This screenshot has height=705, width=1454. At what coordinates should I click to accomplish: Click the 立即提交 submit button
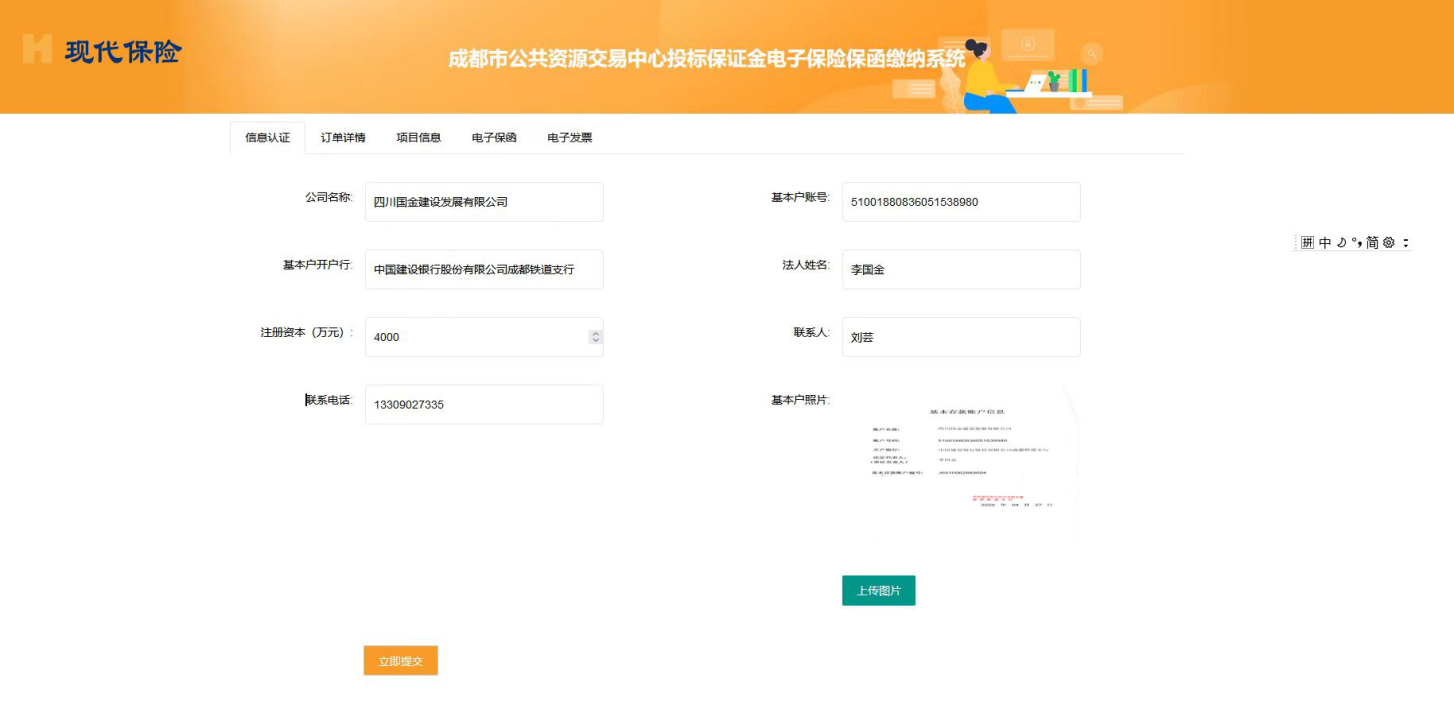pyautogui.click(x=400, y=661)
